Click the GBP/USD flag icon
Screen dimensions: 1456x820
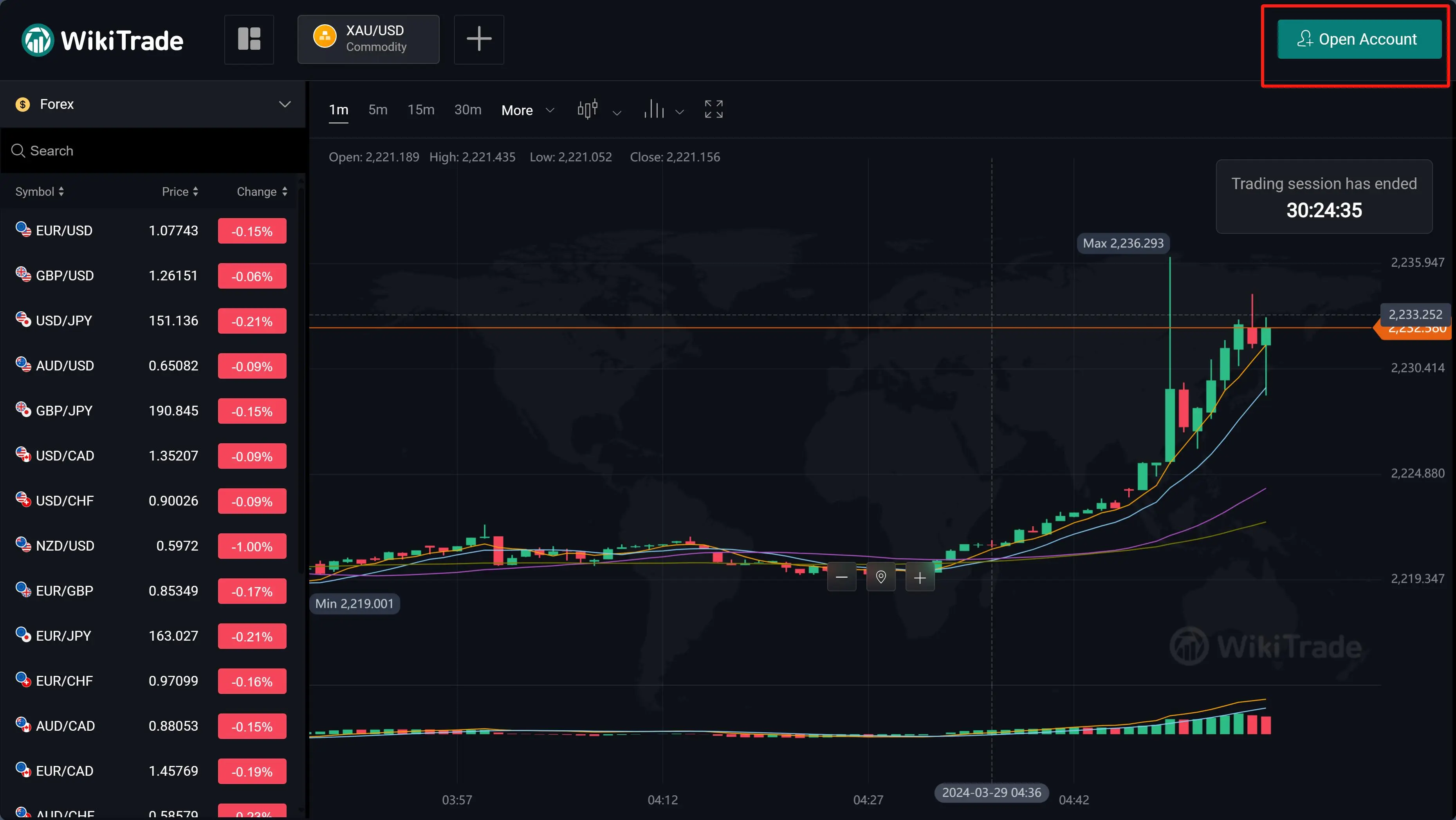(23, 274)
